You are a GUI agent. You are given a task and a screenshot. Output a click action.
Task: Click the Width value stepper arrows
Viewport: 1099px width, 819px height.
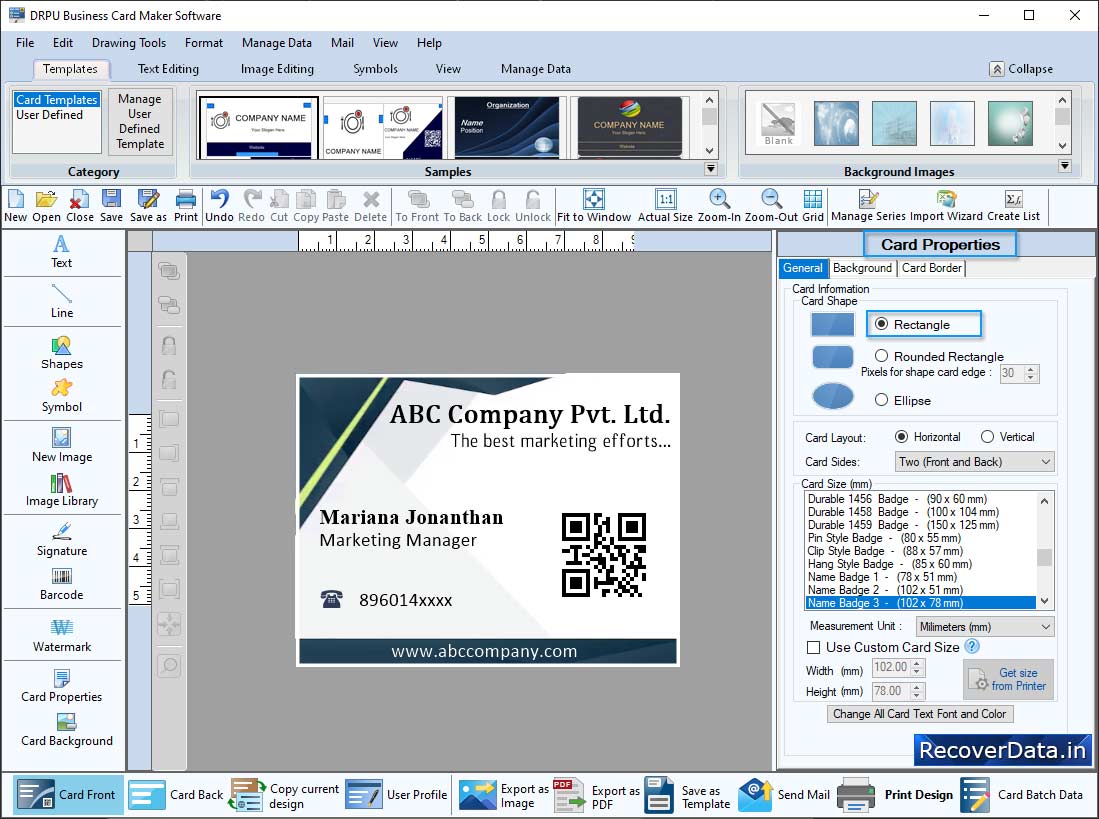(x=917, y=668)
